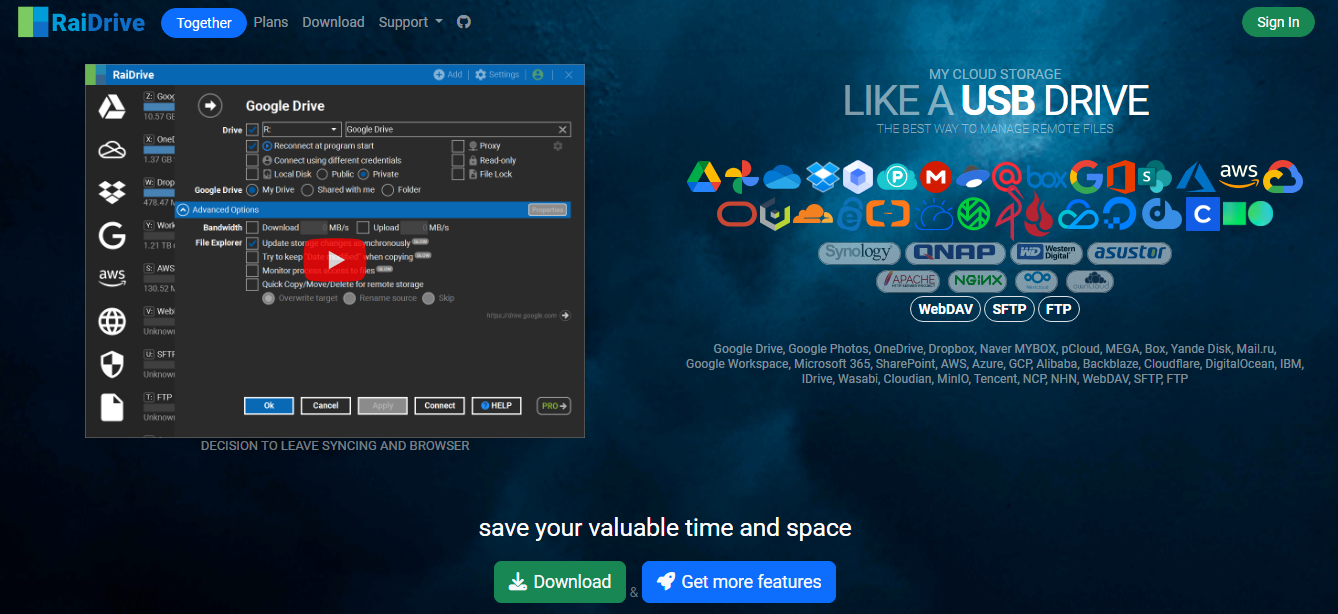Viewport: 1338px width, 614px height.
Task: Click the Azure triangle icon
Action: (x=1195, y=178)
